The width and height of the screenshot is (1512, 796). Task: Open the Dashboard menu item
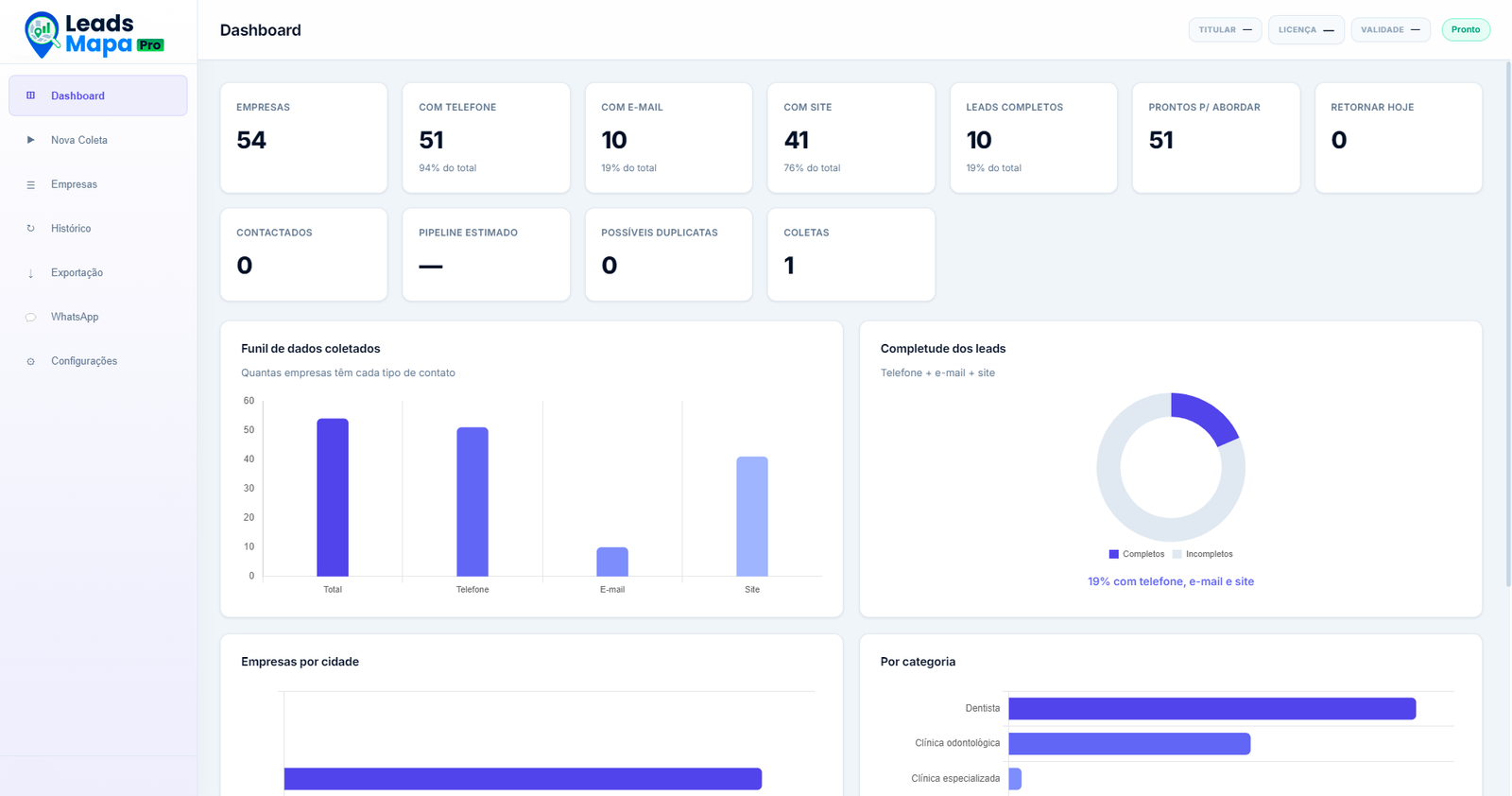[x=98, y=95]
